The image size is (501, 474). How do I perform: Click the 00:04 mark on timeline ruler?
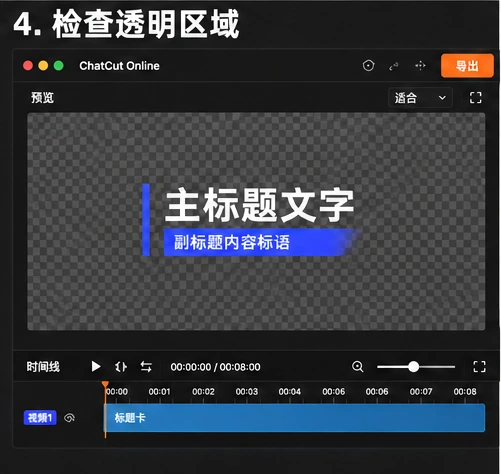[290, 391]
